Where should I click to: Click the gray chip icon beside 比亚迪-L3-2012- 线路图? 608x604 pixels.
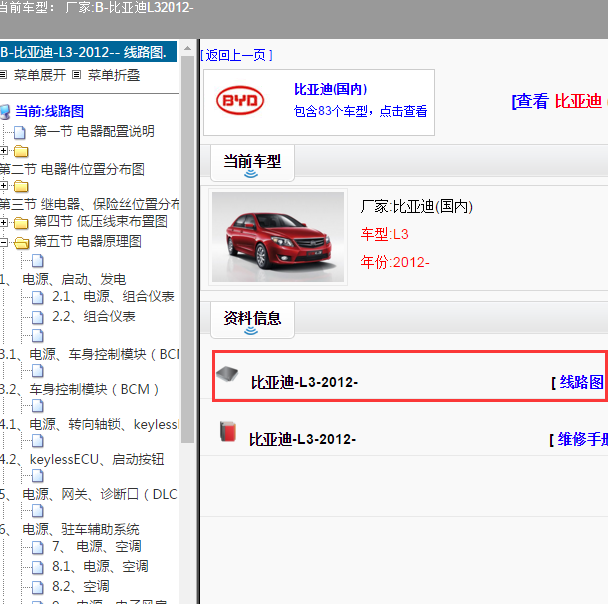227,374
